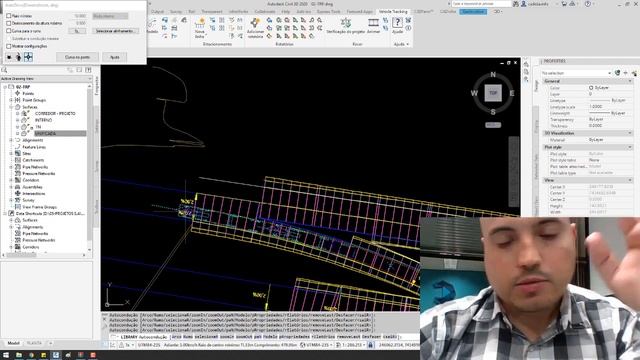Collapse the Surfaces node in Prospector
This screenshot has width=640, height=360.
pyautogui.click(x=11, y=107)
